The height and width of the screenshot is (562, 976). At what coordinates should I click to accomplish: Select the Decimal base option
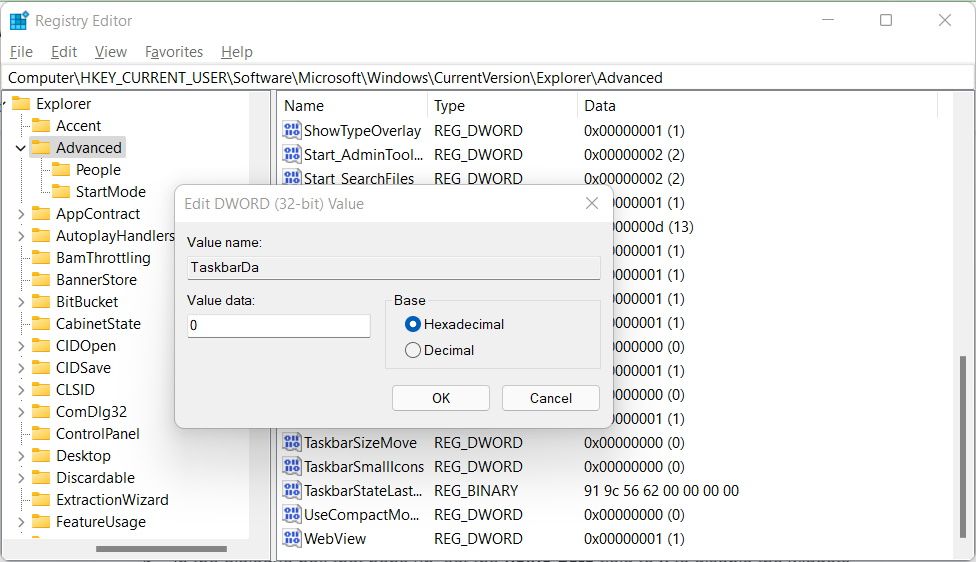[413, 350]
